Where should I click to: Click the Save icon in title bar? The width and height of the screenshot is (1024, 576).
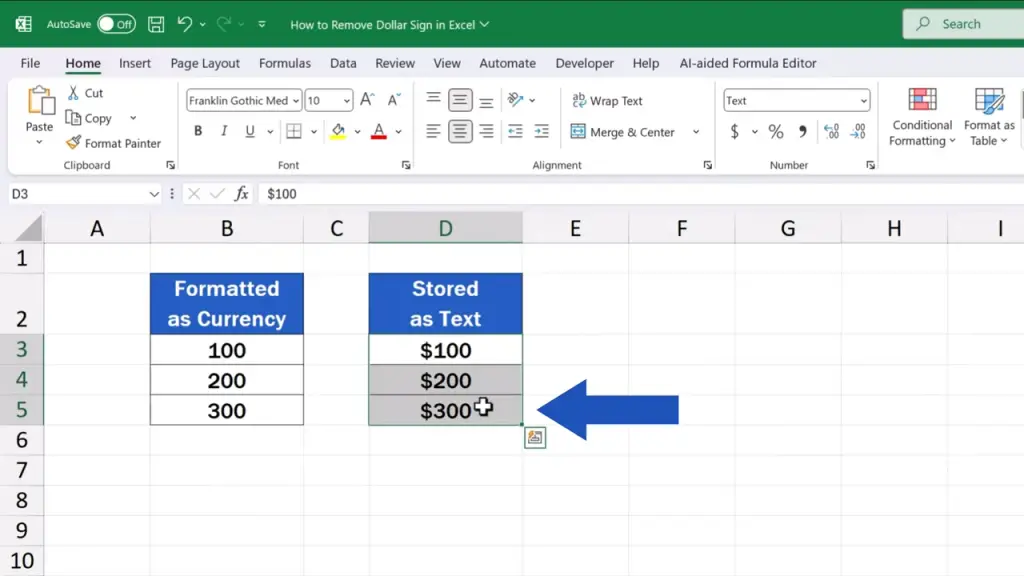coord(156,24)
